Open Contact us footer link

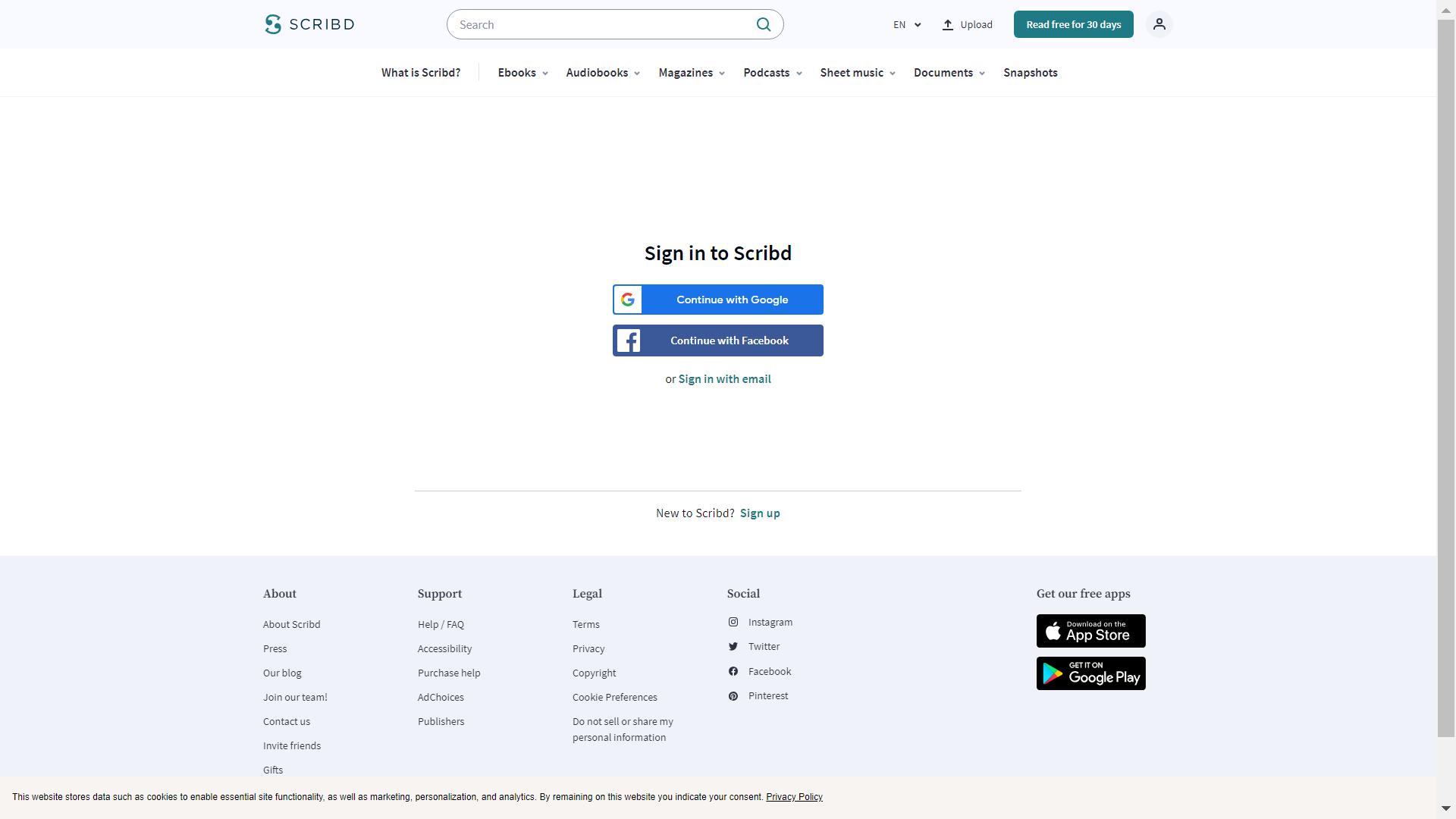[287, 722]
